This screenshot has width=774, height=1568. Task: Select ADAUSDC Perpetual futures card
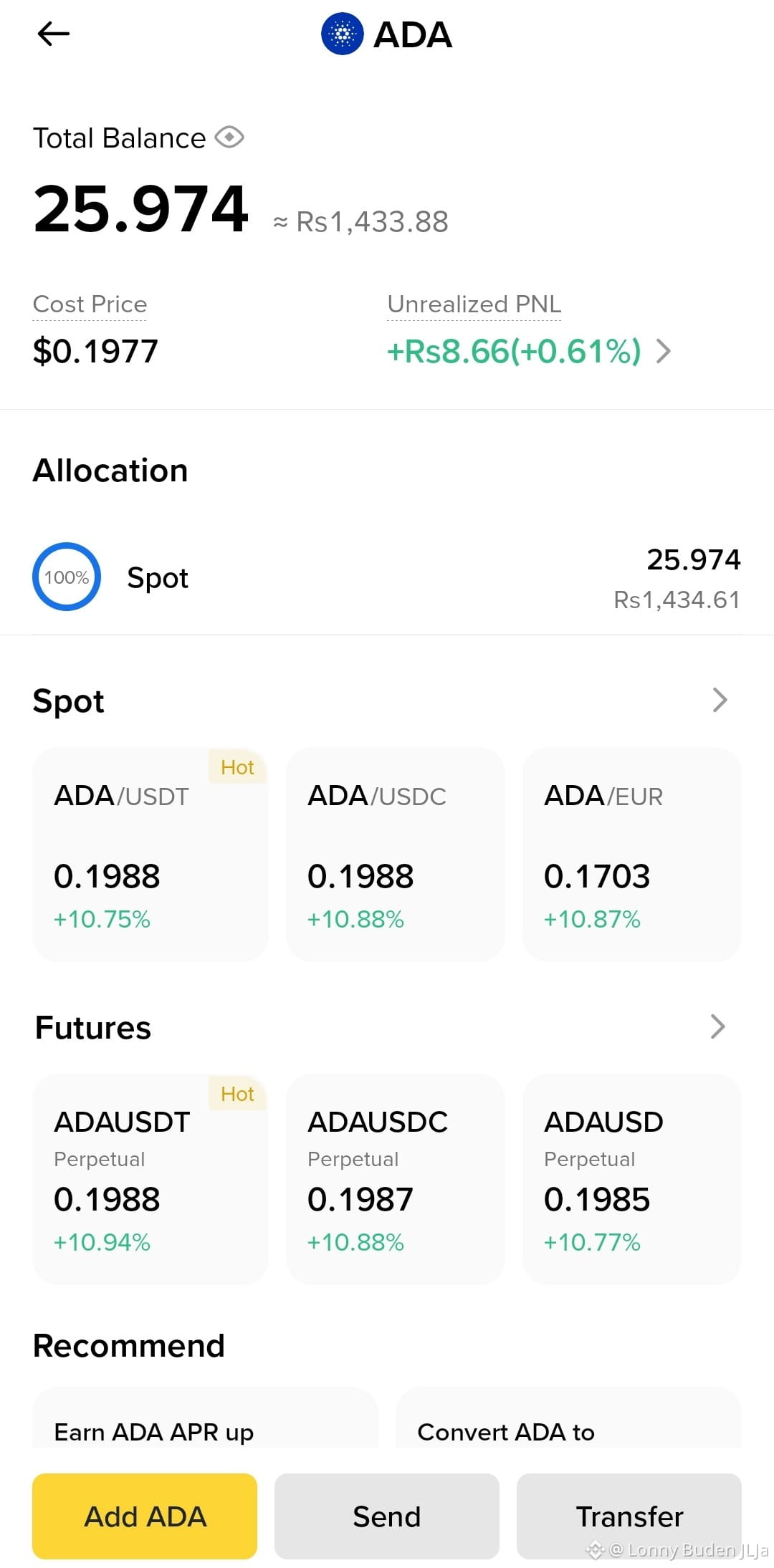(396, 1178)
